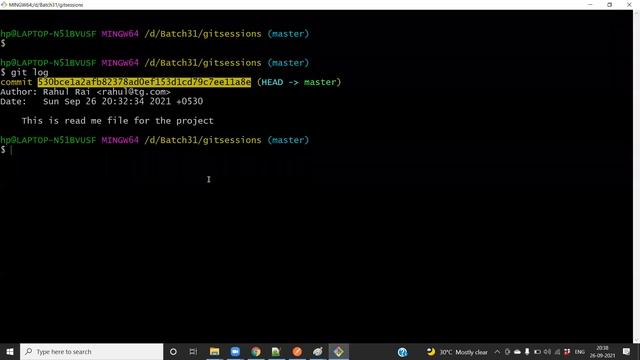Click the microphone tray icon

click(527, 352)
